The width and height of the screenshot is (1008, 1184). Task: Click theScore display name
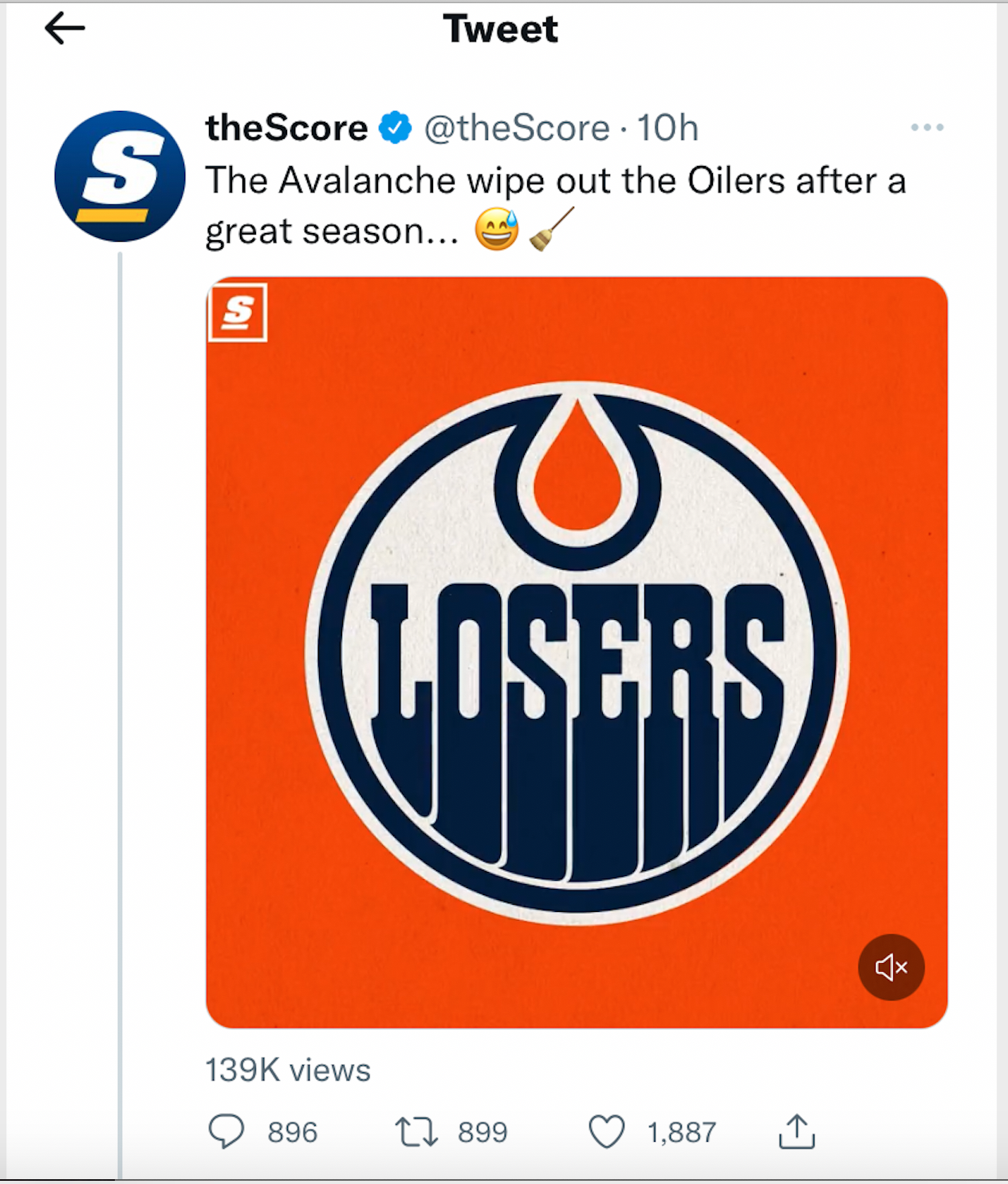(286, 128)
